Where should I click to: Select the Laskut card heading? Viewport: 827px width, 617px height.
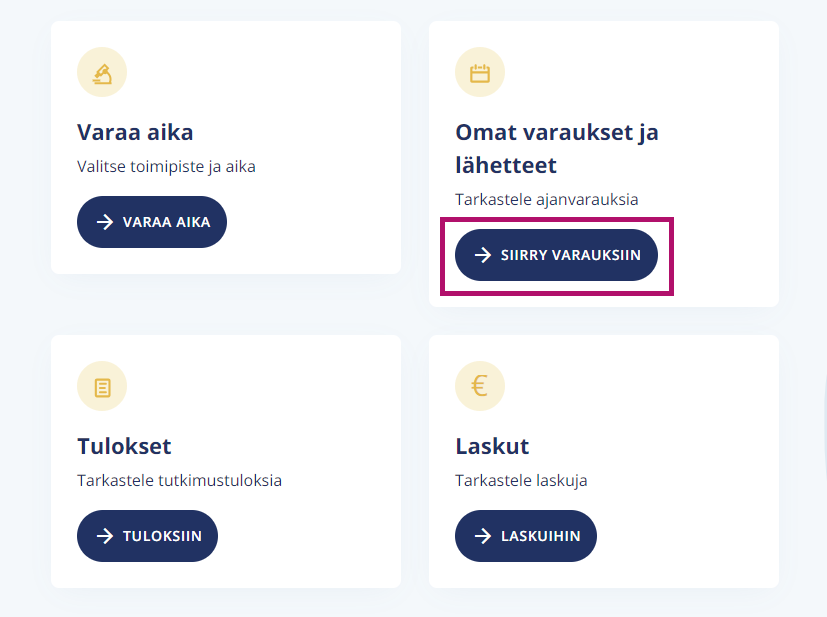pos(492,446)
